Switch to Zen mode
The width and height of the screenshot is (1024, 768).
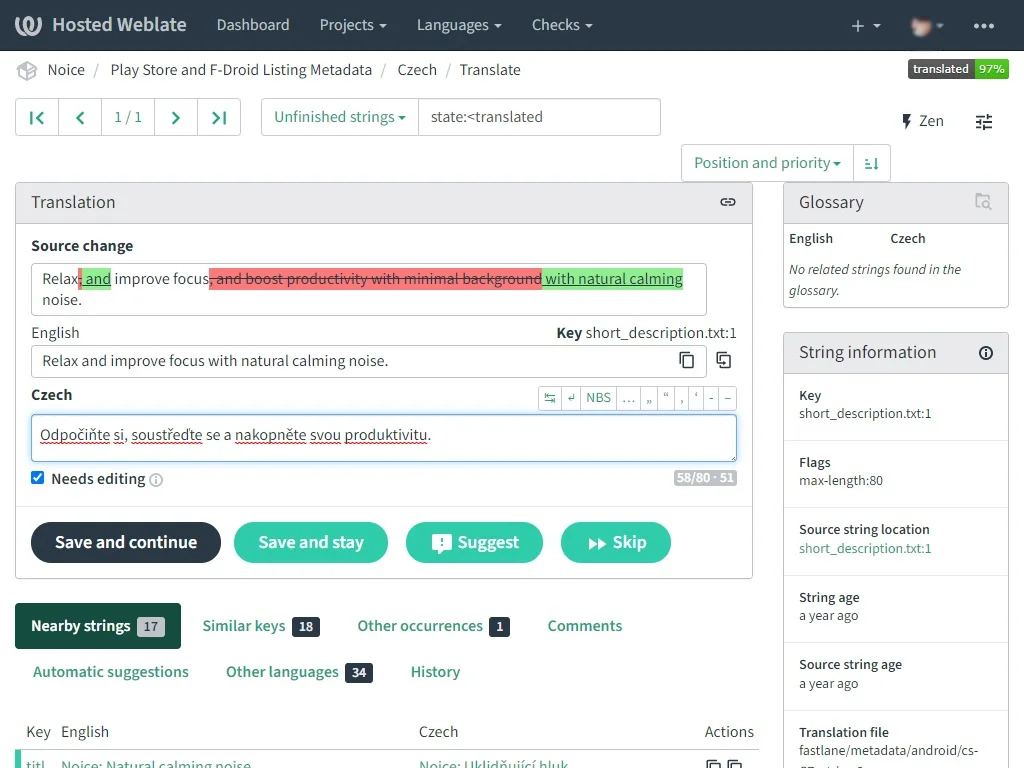[x=922, y=121]
